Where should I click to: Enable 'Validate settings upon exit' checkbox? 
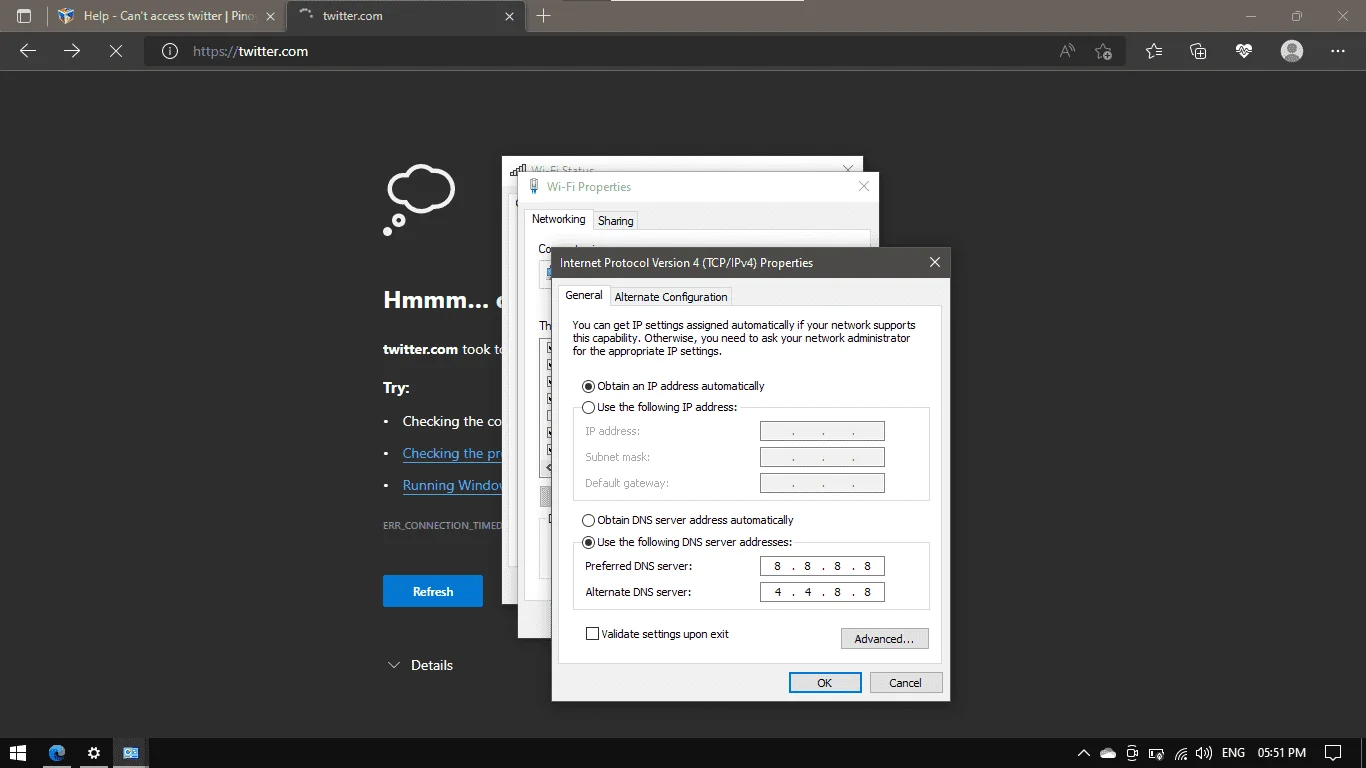pyautogui.click(x=593, y=634)
